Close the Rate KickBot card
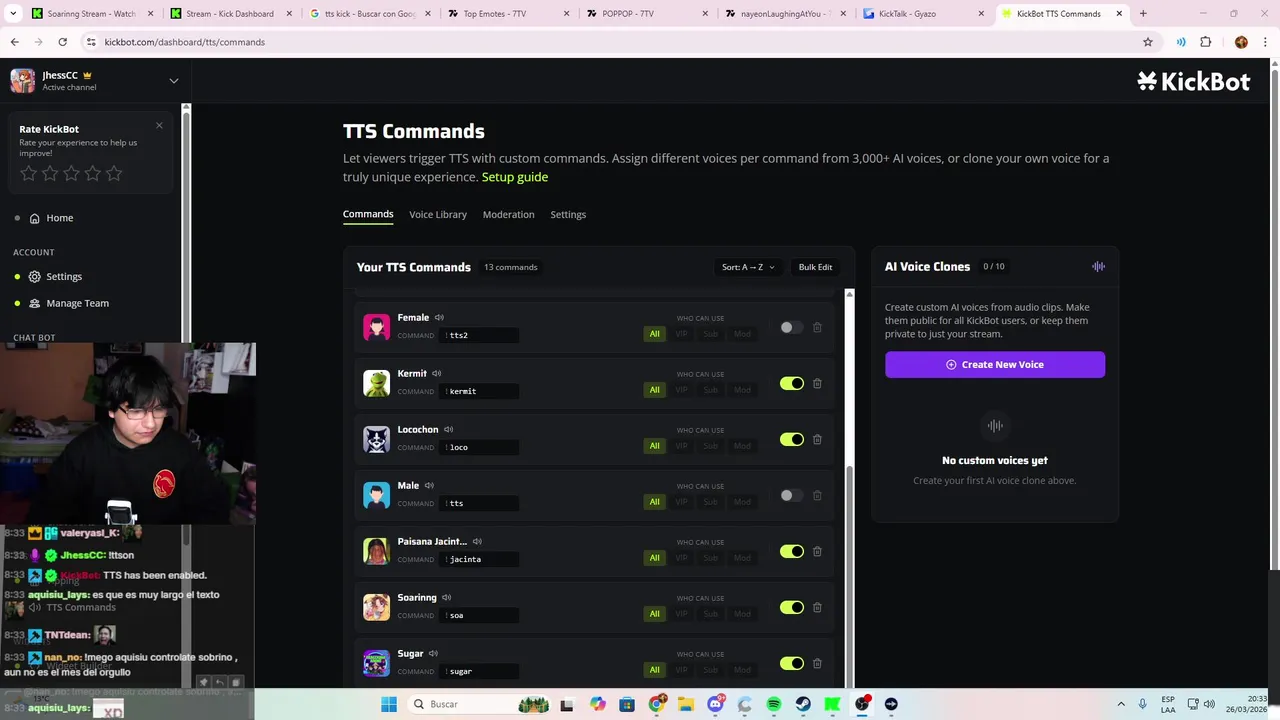 click(159, 126)
